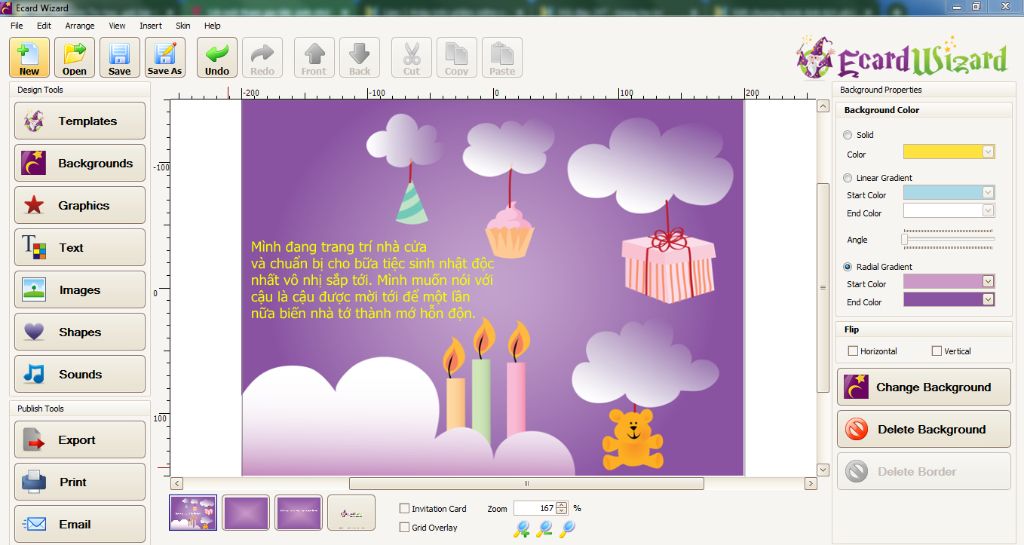Click the zoom in magnifier icon
The height and width of the screenshot is (545, 1024).
[x=521, y=529]
